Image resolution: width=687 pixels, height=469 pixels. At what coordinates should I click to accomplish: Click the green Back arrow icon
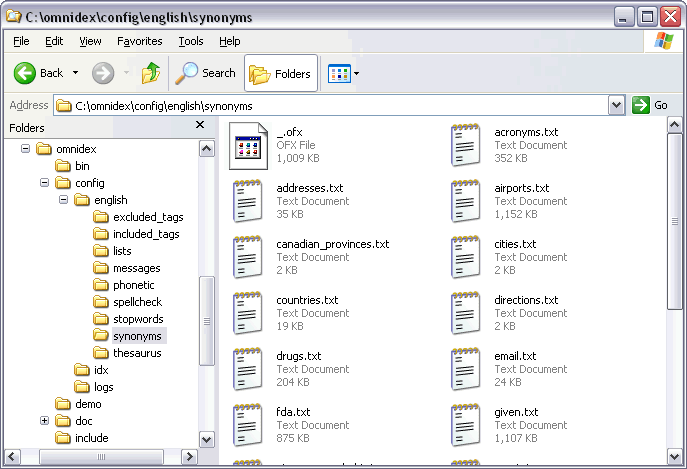pos(25,73)
